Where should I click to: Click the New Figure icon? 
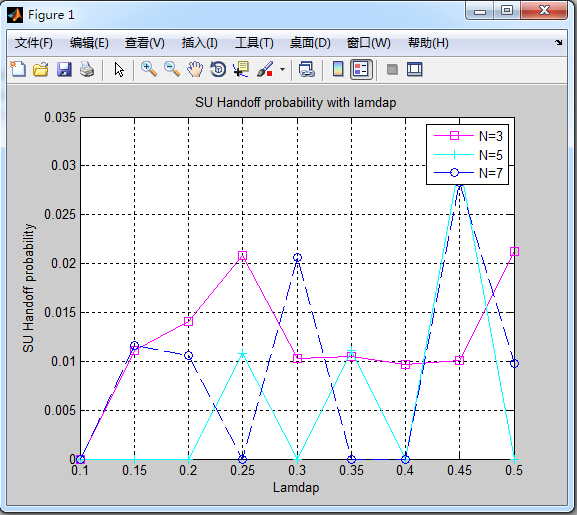18,69
